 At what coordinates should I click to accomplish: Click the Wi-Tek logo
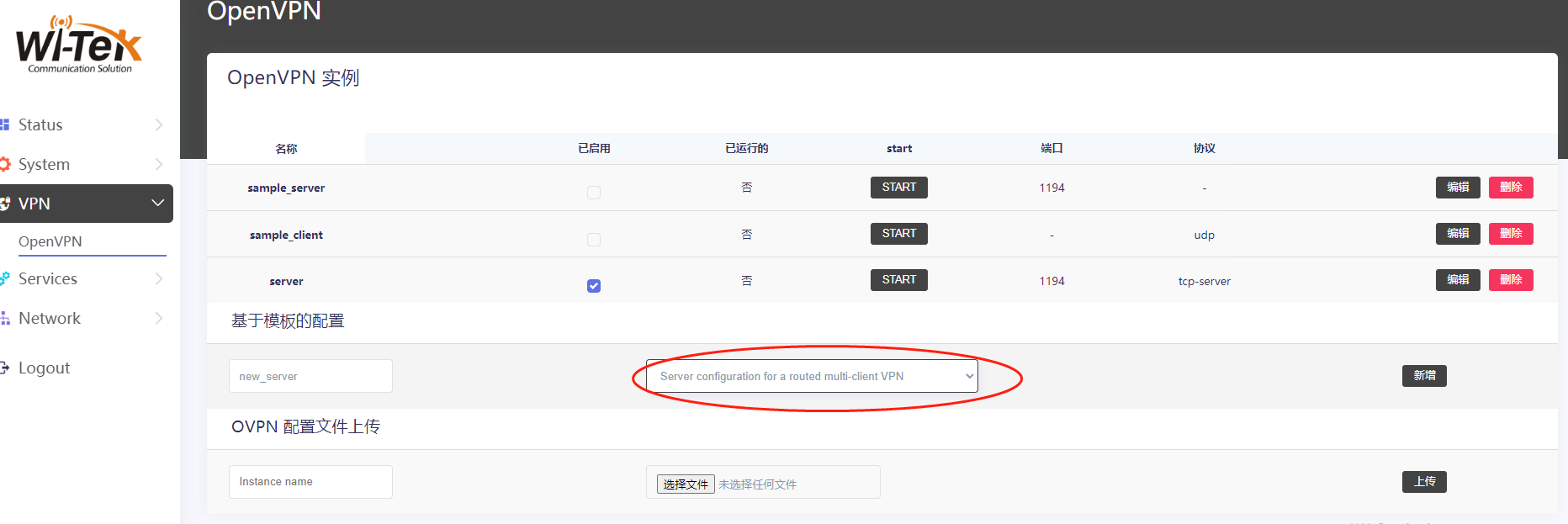point(79,45)
